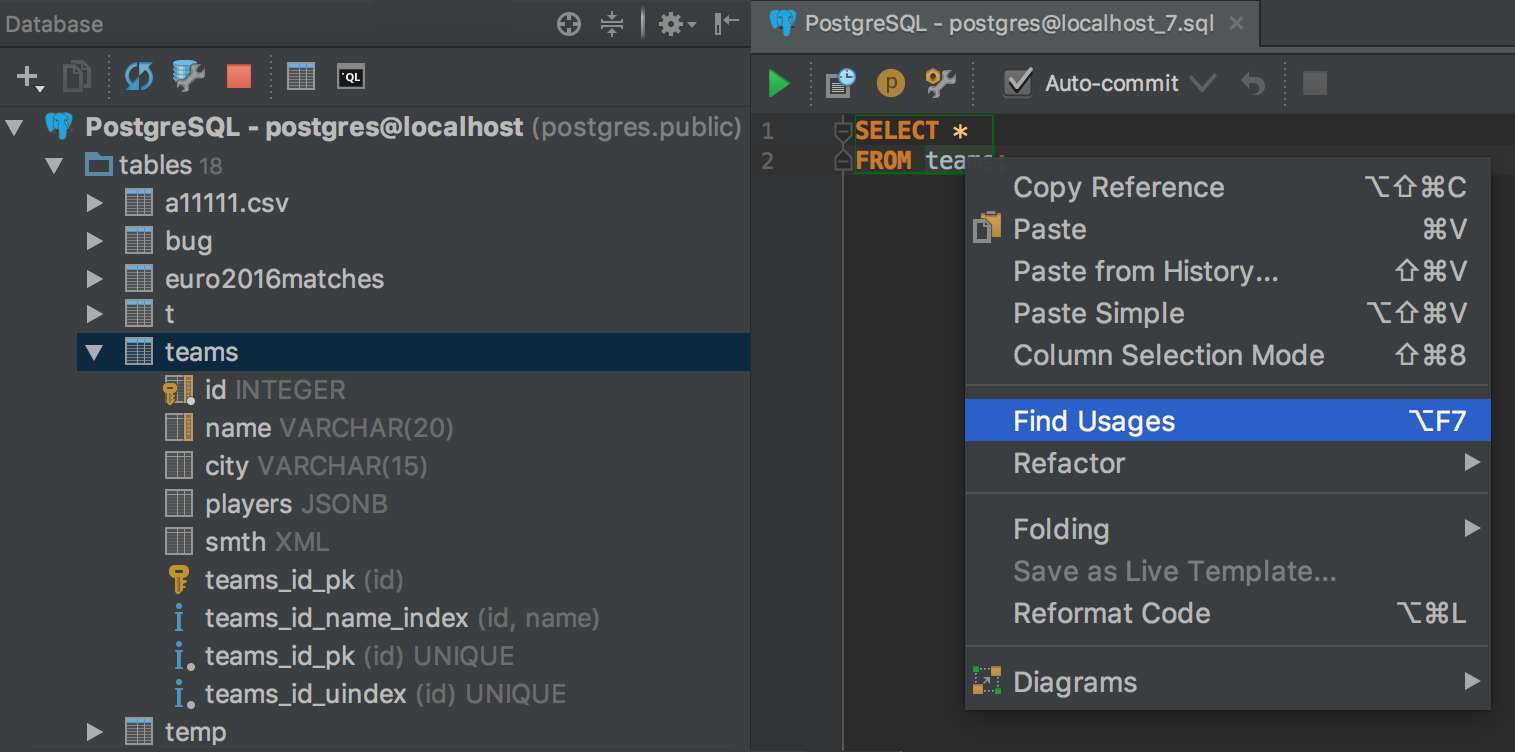
Task: Open Data Source Properties wrench icon
Action: (188, 76)
